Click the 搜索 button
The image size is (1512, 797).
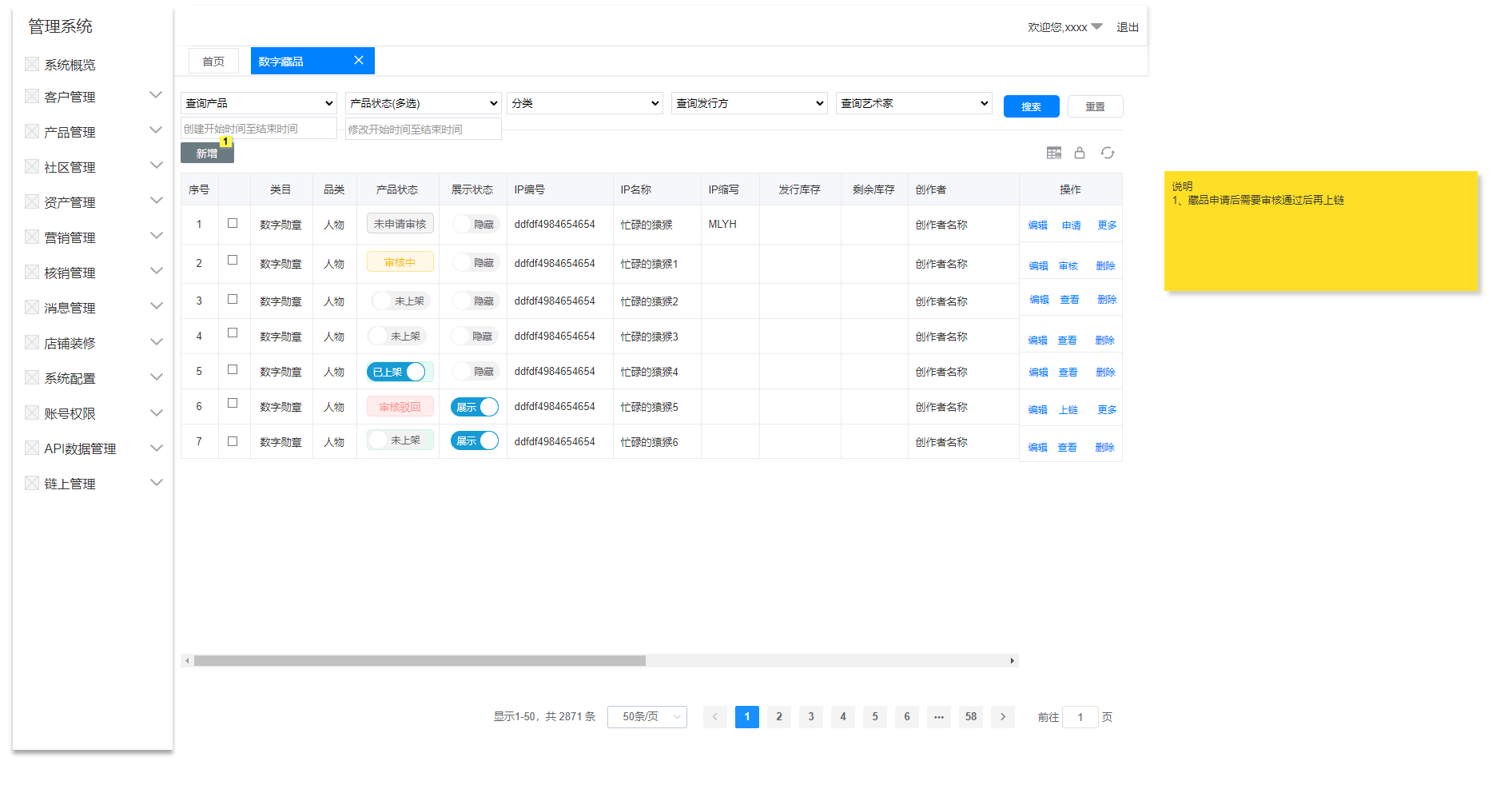pos(1032,106)
